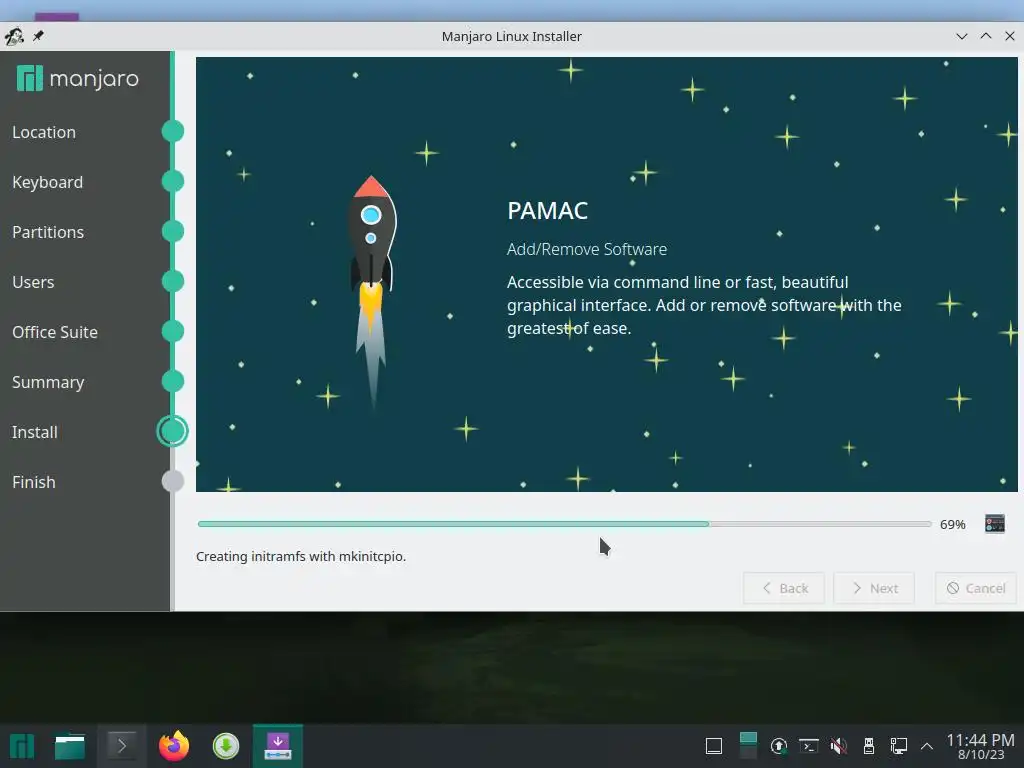Open Firefox from the taskbar
The height and width of the screenshot is (768, 1024).
174,746
